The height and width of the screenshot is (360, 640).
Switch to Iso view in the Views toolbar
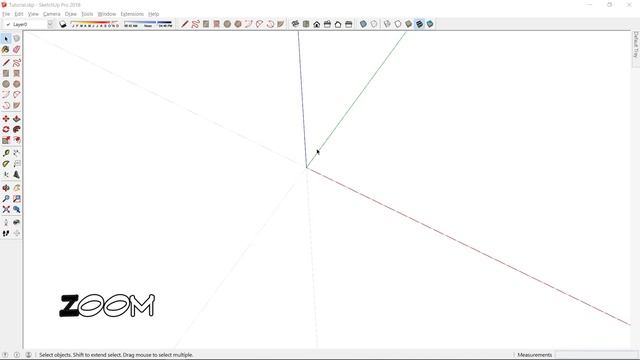pos(295,24)
